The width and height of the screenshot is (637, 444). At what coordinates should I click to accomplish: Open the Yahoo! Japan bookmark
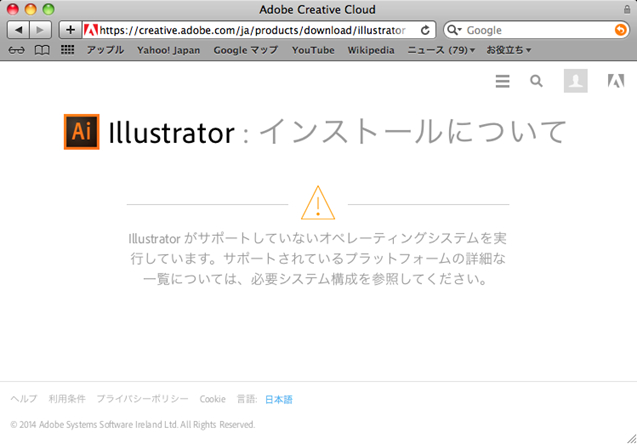[168, 50]
